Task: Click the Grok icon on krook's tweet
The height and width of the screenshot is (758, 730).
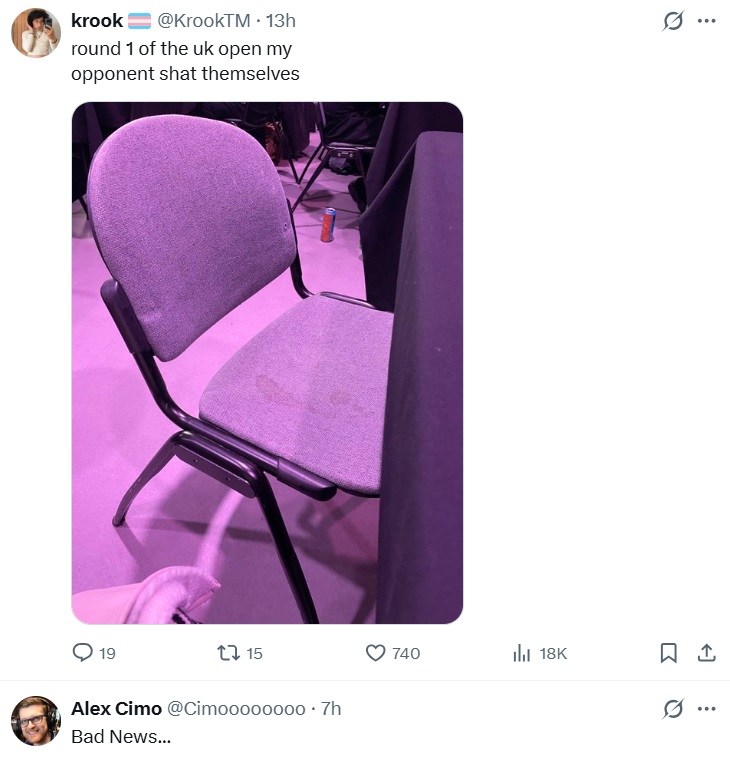Action: 673,21
